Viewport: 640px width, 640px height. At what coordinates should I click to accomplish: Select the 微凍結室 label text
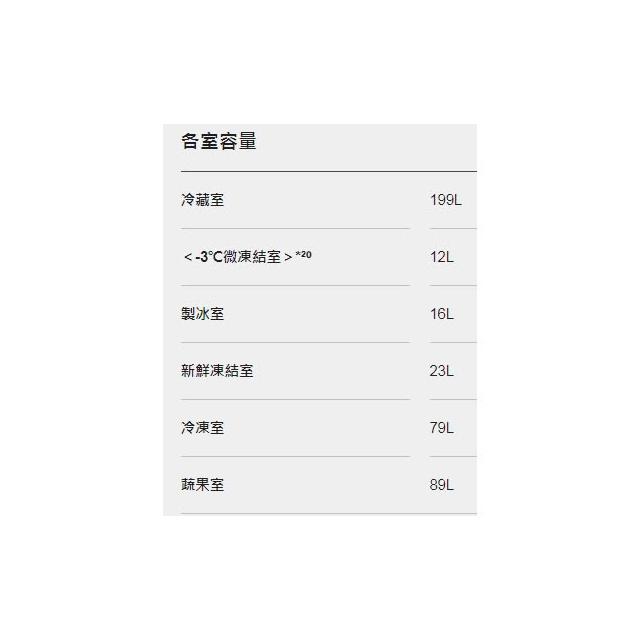[x=254, y=257]
